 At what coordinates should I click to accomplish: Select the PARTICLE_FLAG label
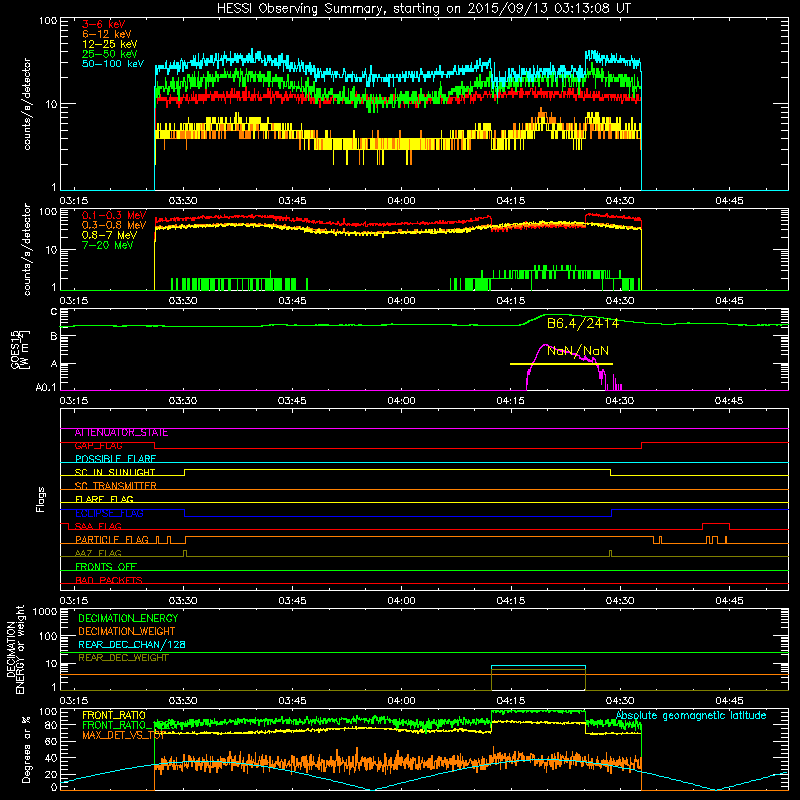click(112, 540)
